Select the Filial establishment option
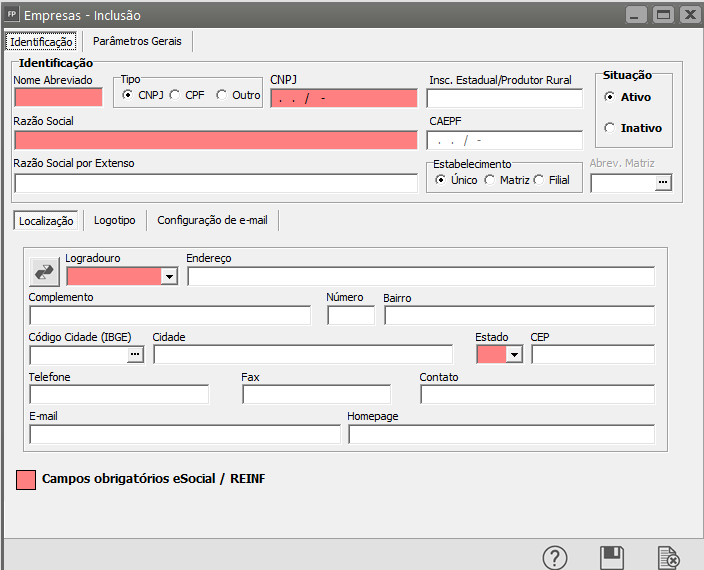The width and height of the screenshot is (704, 570). pos(539,180)
